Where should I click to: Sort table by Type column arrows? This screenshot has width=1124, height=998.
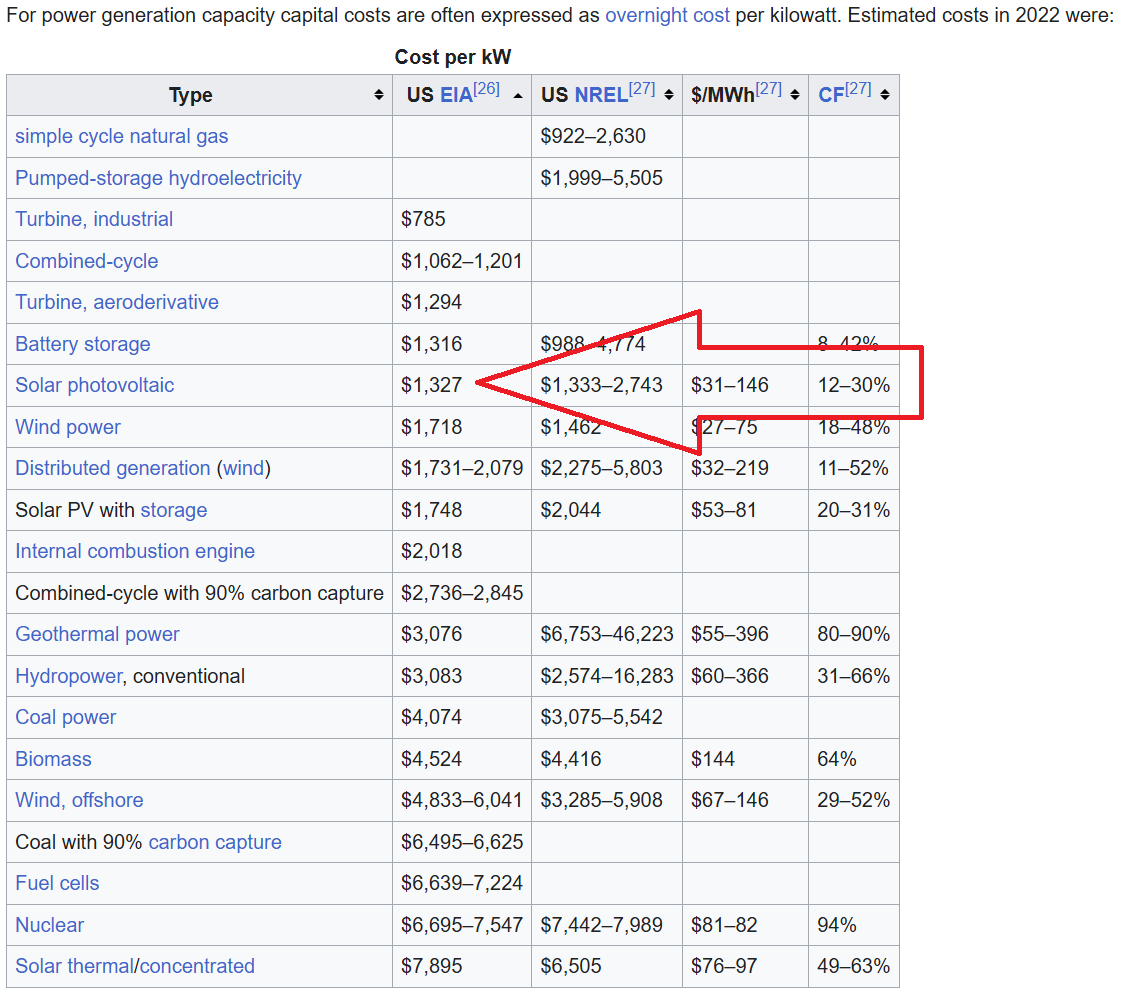pyautogui.click(x=378, y=95)
